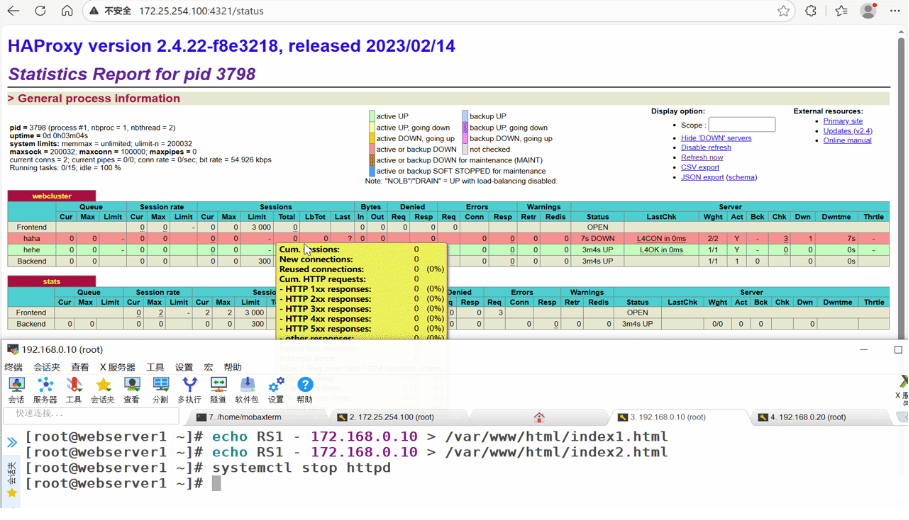
Task: Open 查看 (View) menu in the menu bar
Action: (80, 367)
